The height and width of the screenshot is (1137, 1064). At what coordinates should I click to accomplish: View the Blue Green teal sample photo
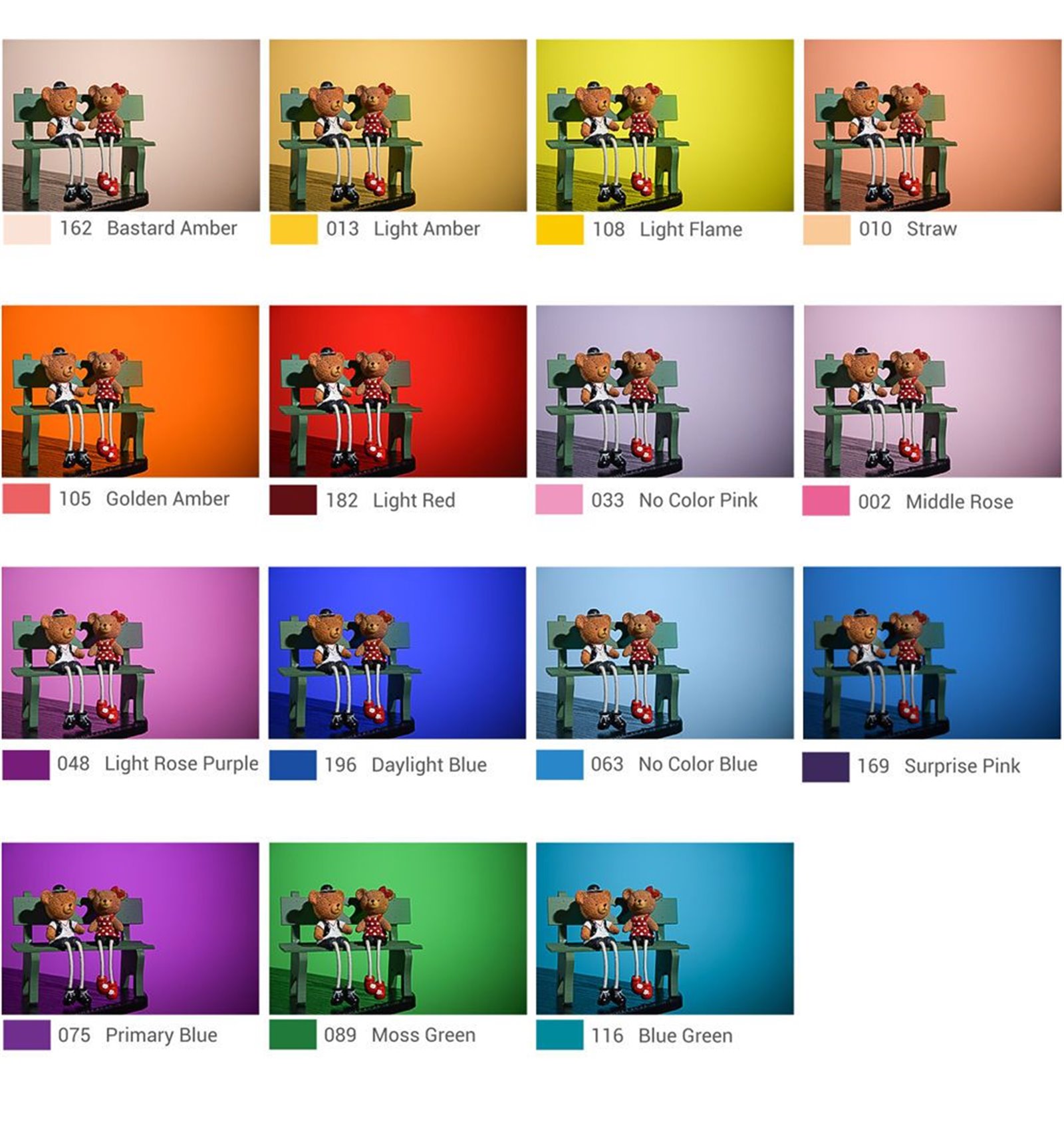[665, 928]
